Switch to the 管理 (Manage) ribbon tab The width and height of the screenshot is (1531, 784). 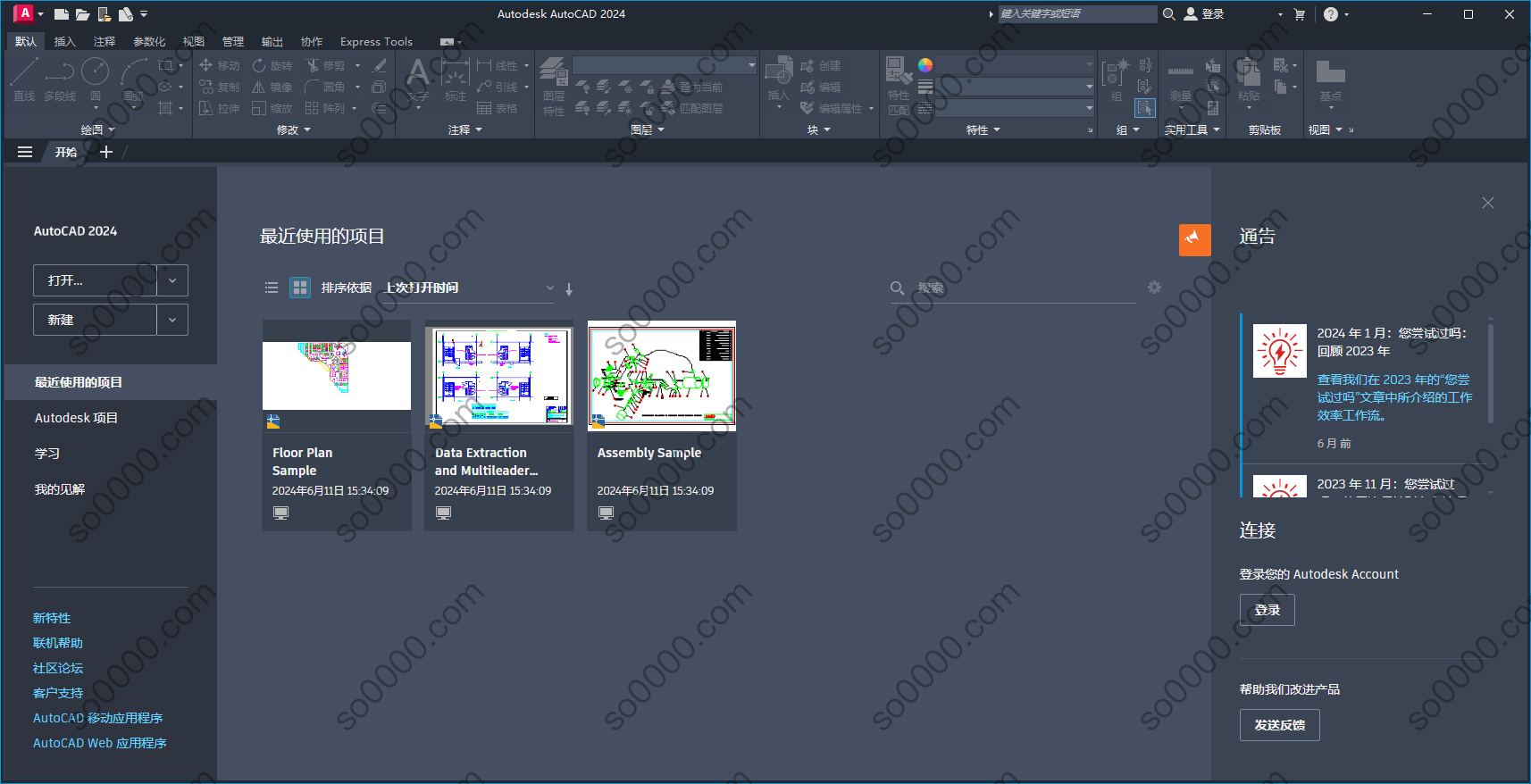(233, 42)
